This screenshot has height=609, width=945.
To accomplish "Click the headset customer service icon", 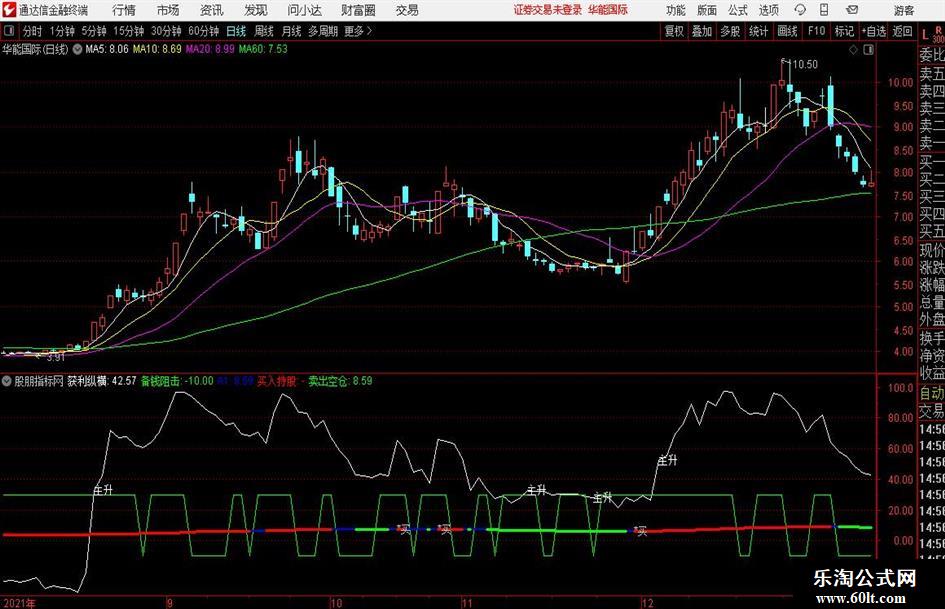I will coord(800,10).
